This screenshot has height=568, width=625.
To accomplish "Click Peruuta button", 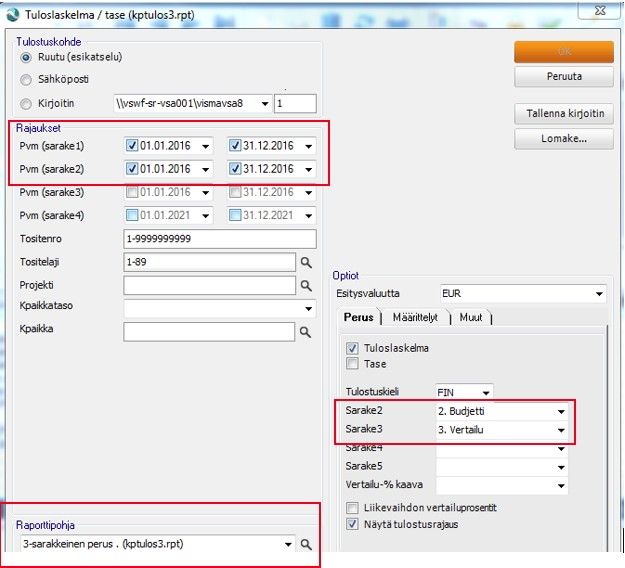I will pyautogui.click(x=564, y=77).
